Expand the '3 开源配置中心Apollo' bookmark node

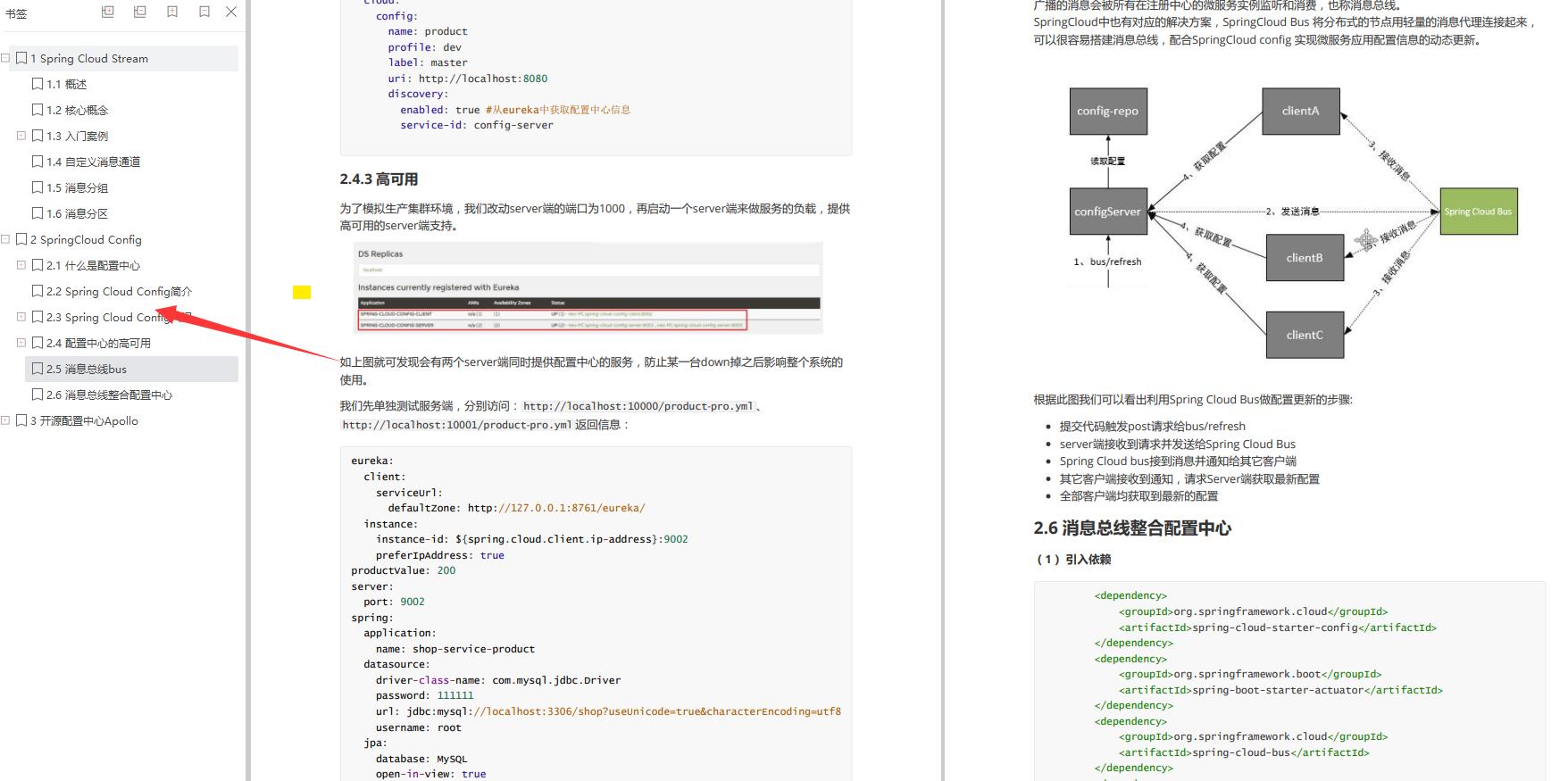(5, 420)
